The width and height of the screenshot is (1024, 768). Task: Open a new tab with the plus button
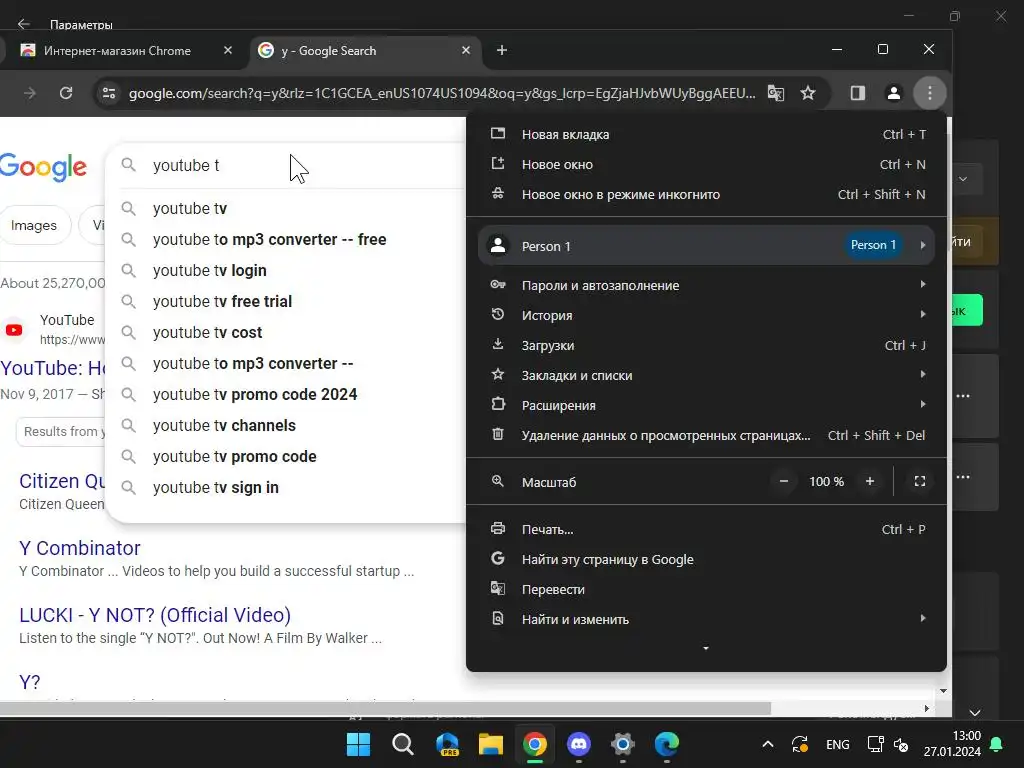pos(502,50)
